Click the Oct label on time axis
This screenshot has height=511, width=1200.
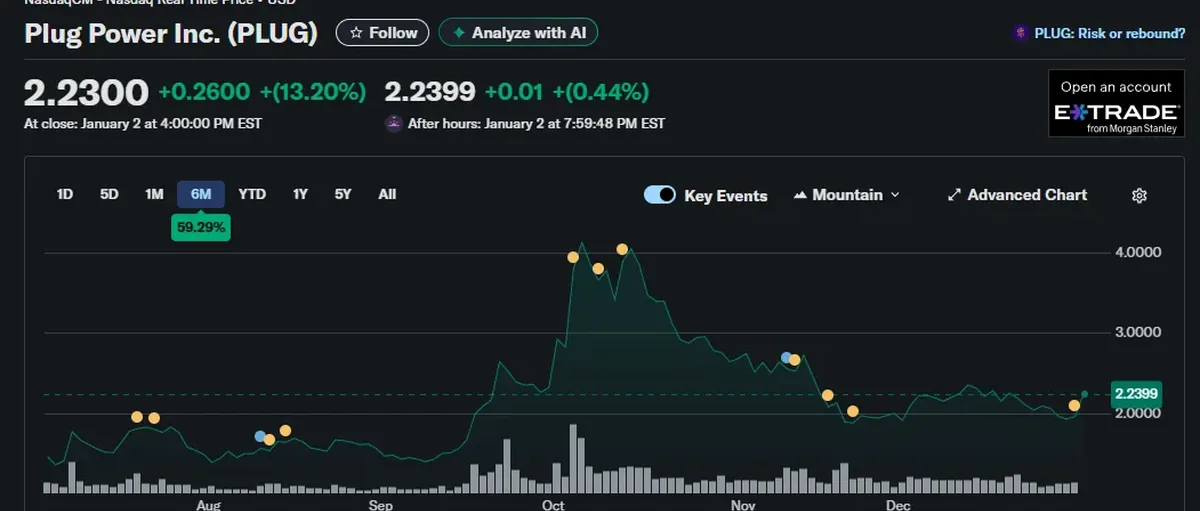(x=553, y=505)
